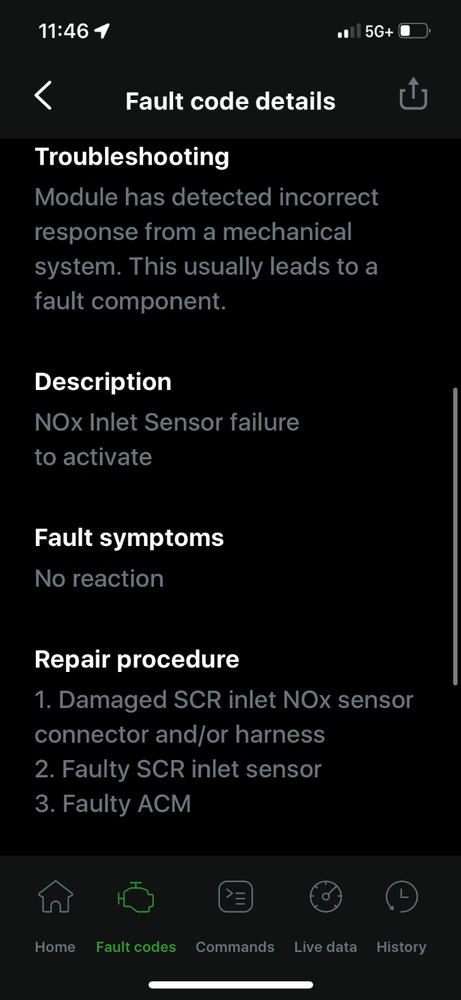Screen dimensions: 461x1000
Task: Tap the Live data gauge icon
Action: pos(326,897)
